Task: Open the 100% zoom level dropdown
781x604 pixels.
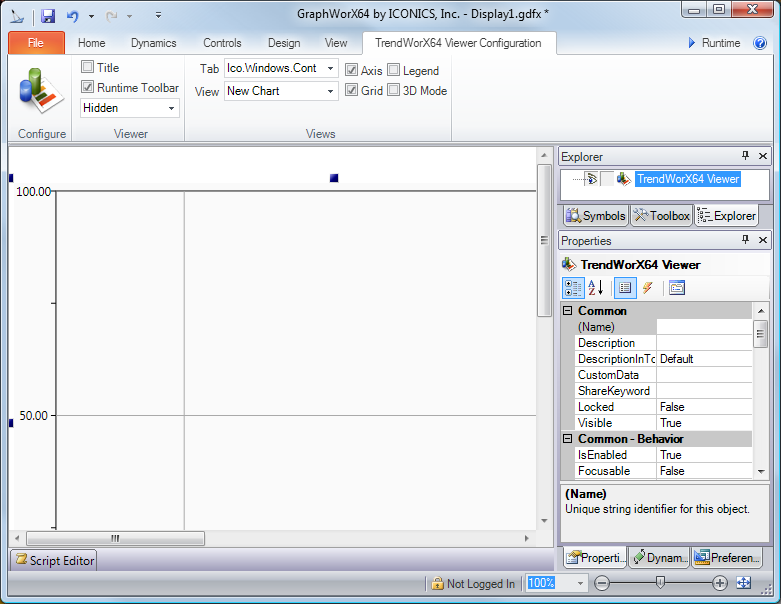Action: click(580, 583)
